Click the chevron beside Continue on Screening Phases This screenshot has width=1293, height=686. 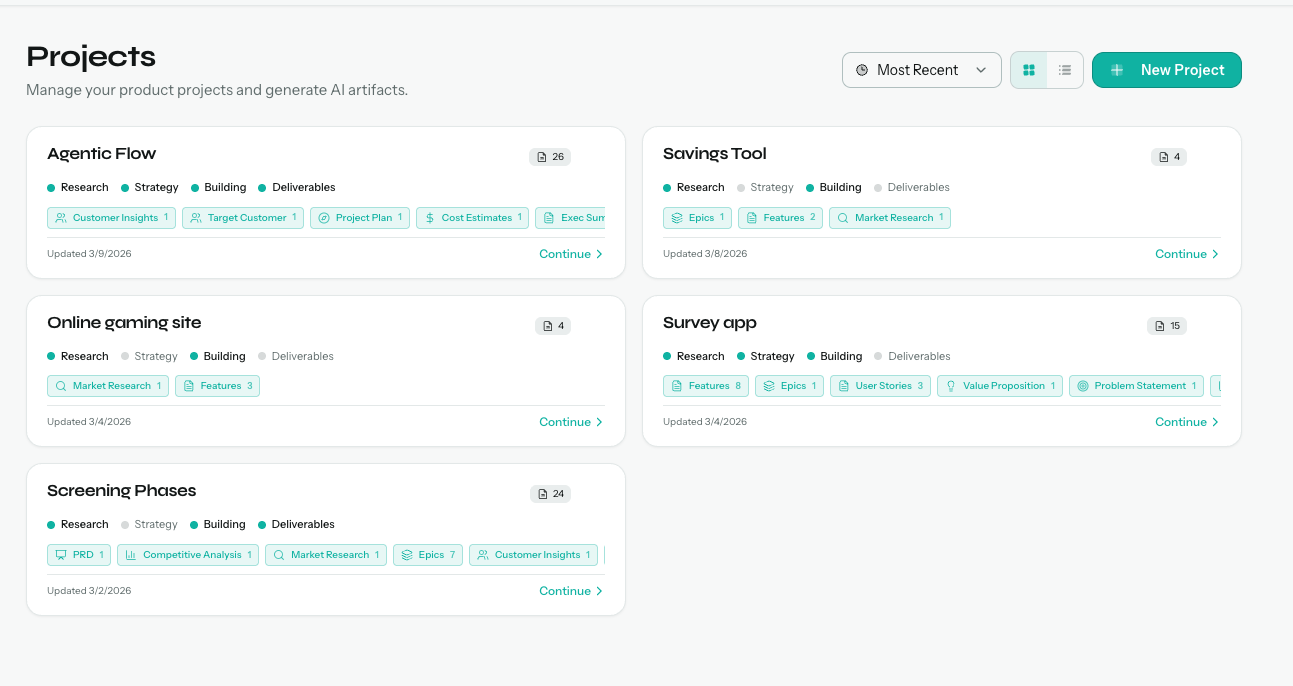(x=600, y=590)
